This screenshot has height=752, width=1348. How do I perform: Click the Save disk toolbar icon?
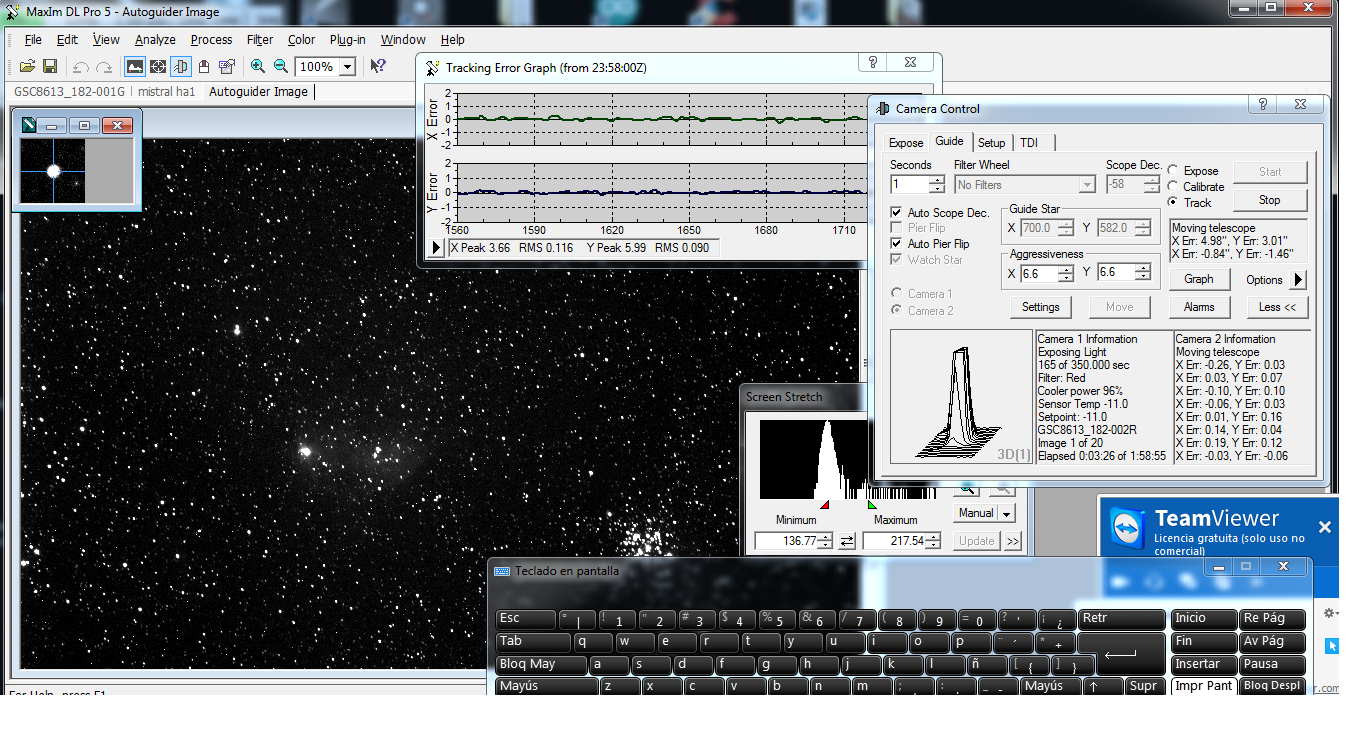50,67
